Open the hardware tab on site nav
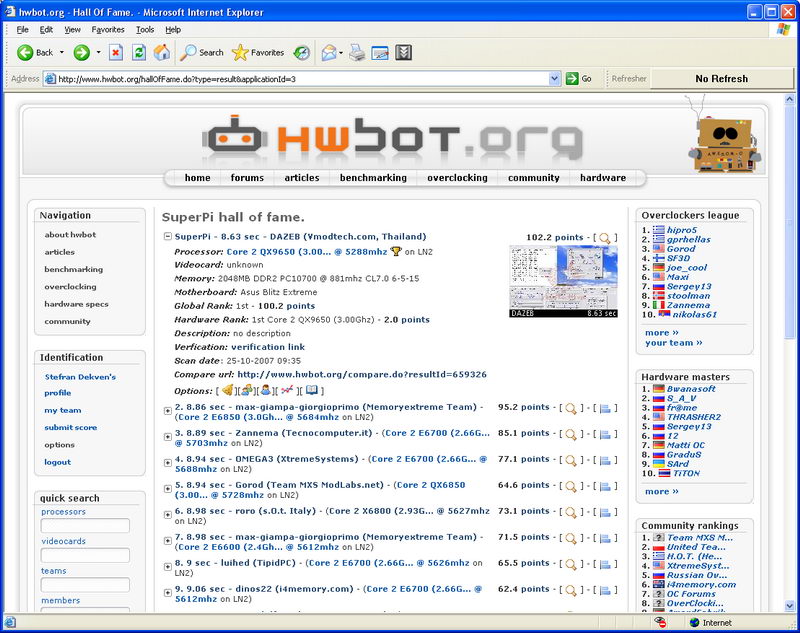The width and height of the screenshot is (800, 633). [603, 178]
